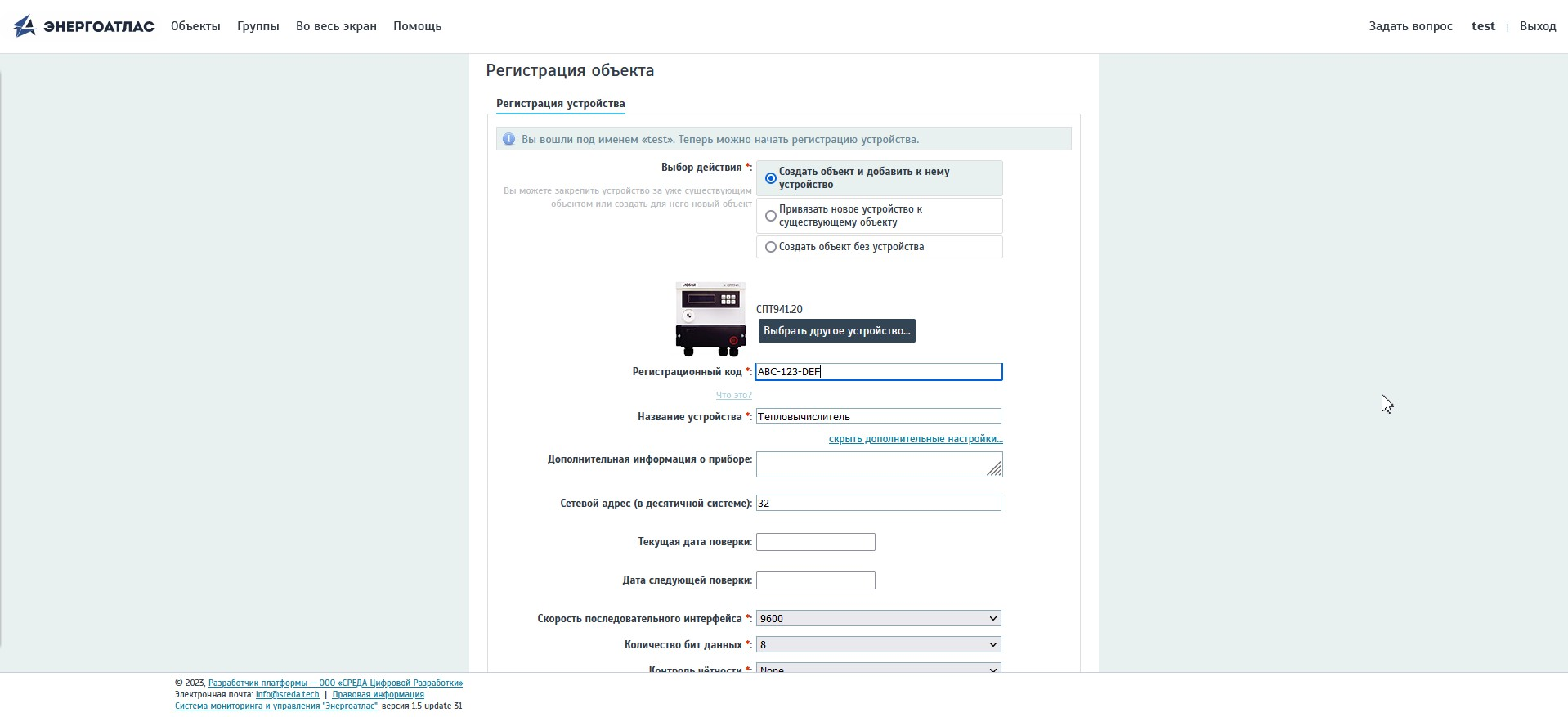Switch to Во весь экран mode
This screenshot has height=717, width=1568.
point(336,26)
